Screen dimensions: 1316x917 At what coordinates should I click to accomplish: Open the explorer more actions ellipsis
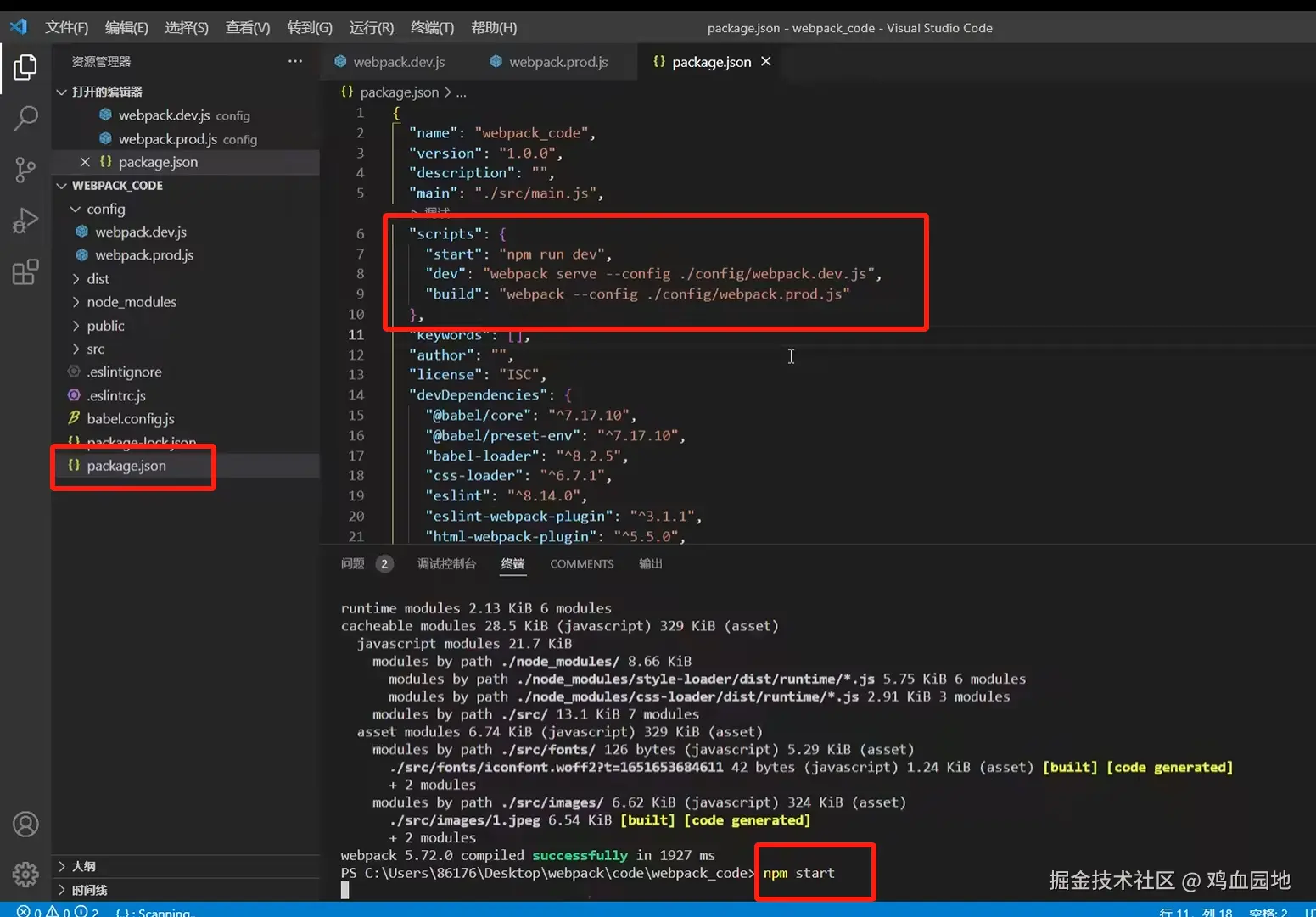pyautogui.click(x=294, y=61)
